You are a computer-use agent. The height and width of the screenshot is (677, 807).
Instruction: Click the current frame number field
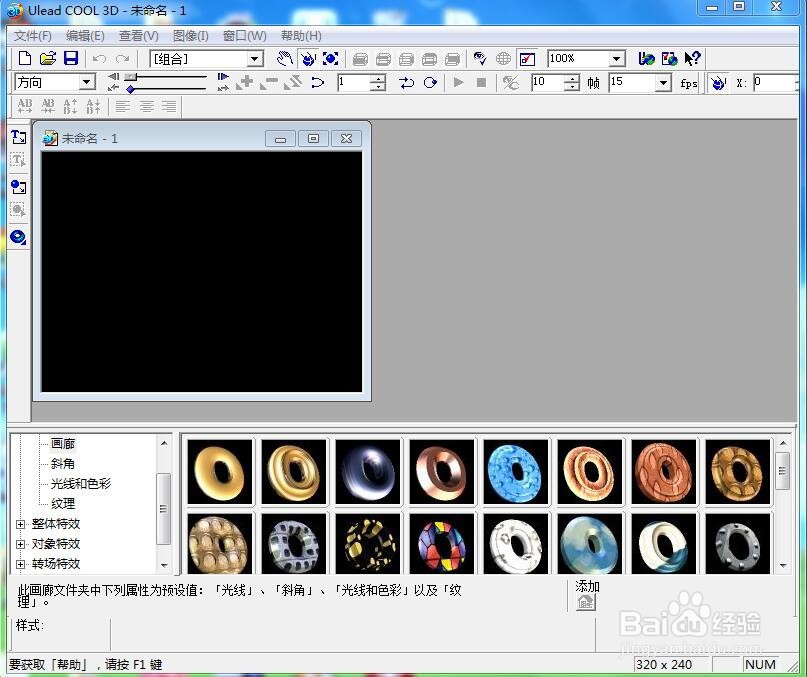click(355, 82)
